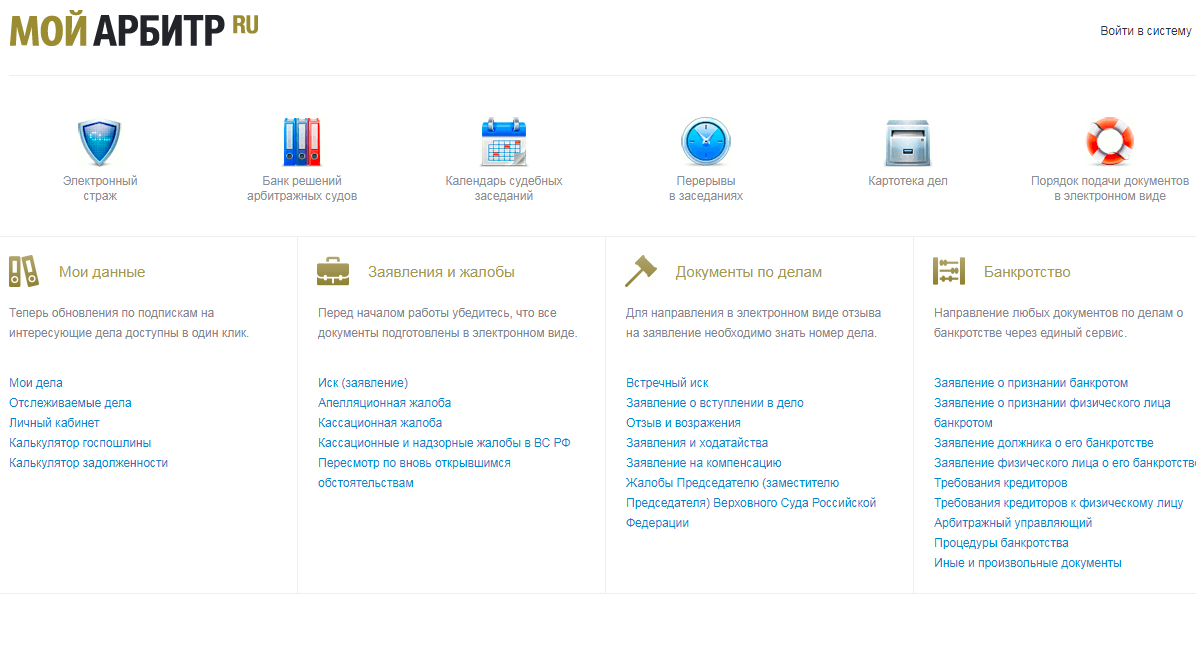Viewport: 1196px width, 662px height.
Task: Open Заявление должника о его банкротстве
Action: pyautogui.click(x=1043, y=442)
